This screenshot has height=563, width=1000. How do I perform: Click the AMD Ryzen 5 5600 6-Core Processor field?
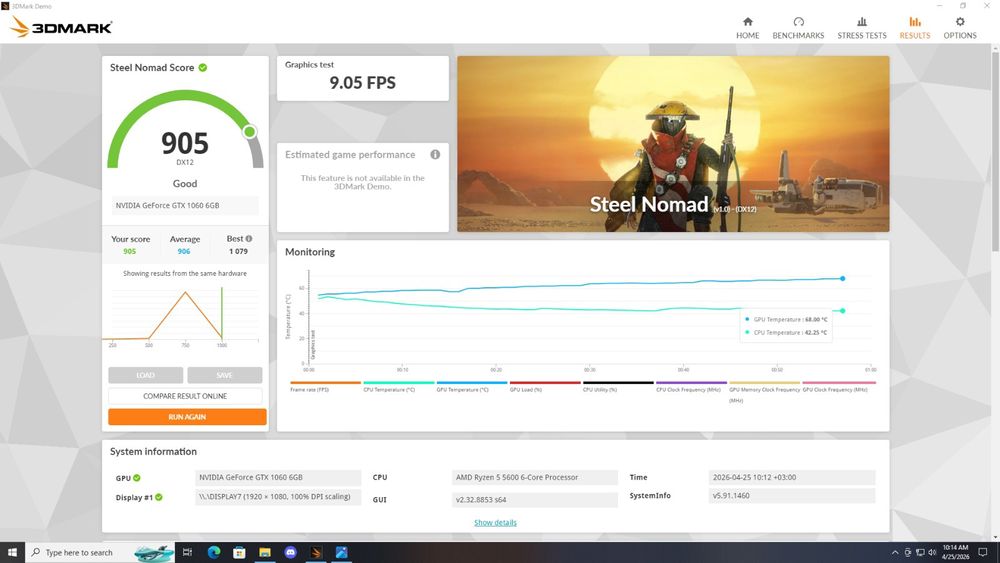534,478
